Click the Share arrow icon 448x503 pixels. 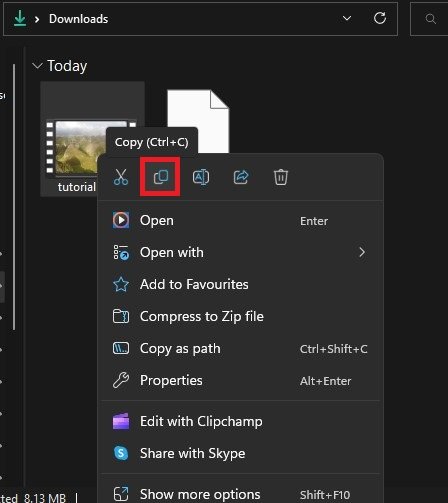tap(241, 177)
